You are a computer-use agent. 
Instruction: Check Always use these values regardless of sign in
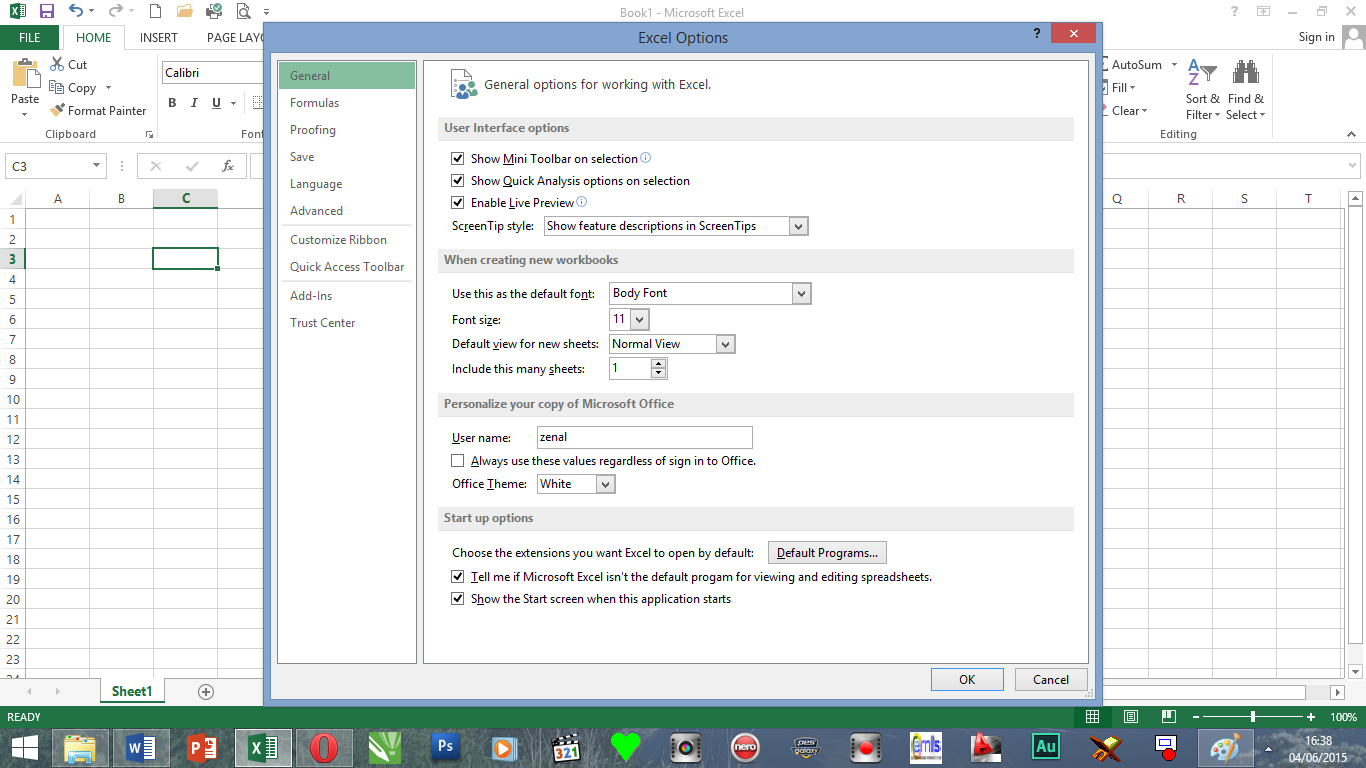tap(458, 461)
